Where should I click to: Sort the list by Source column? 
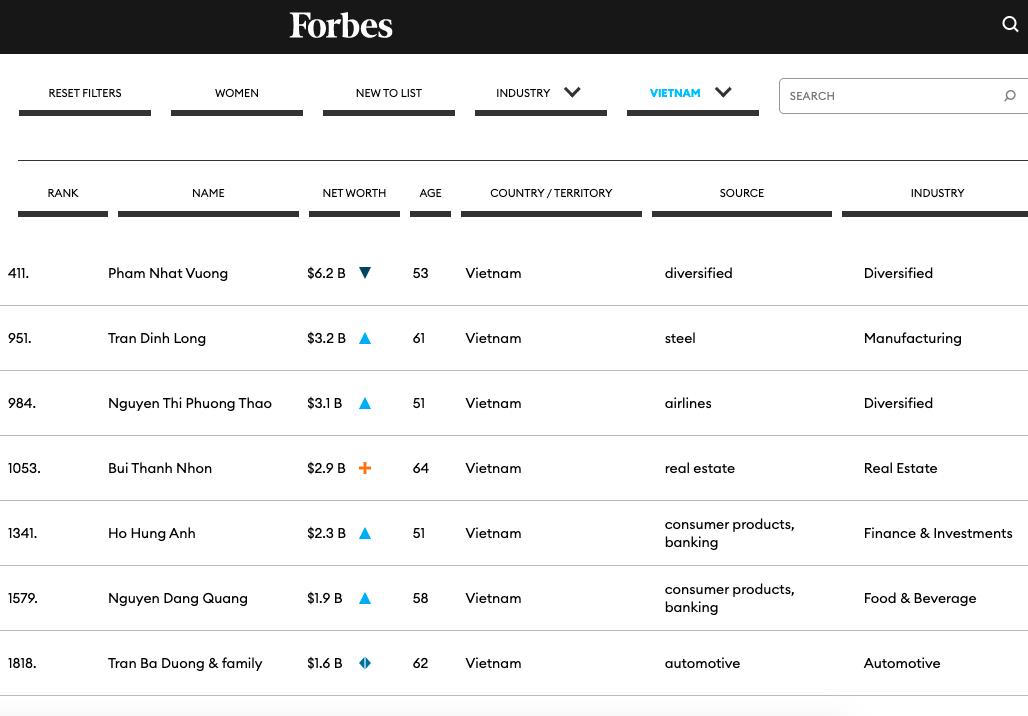pyautogui.click(x=741, y=193)
